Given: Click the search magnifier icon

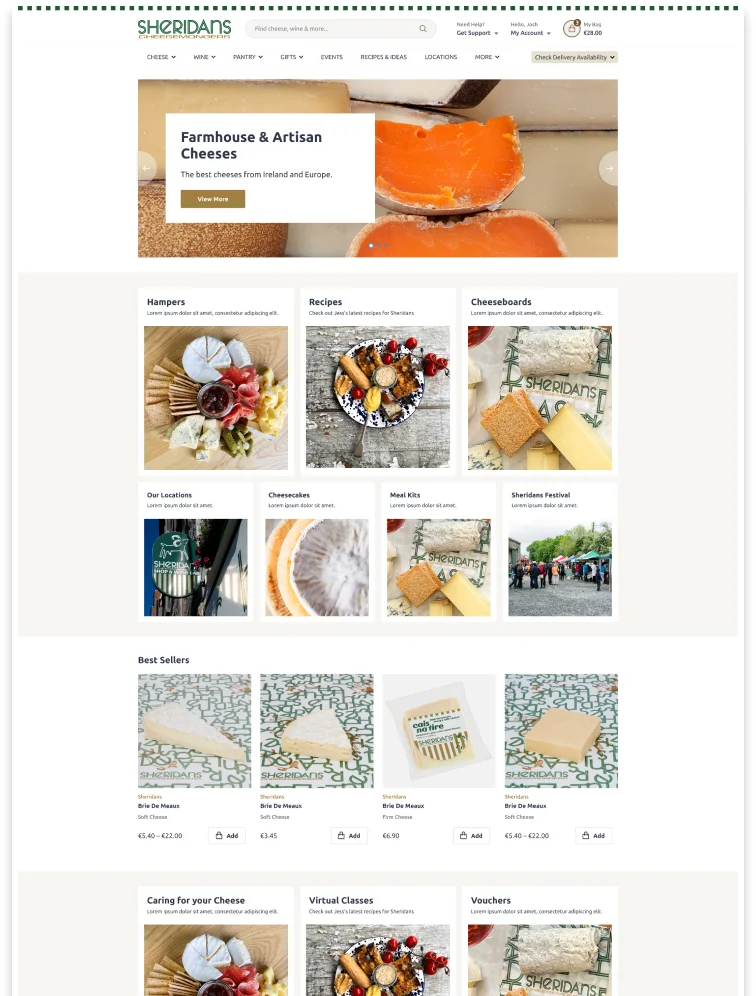Looking at the screenshot, I should click(x=422, y=29).
